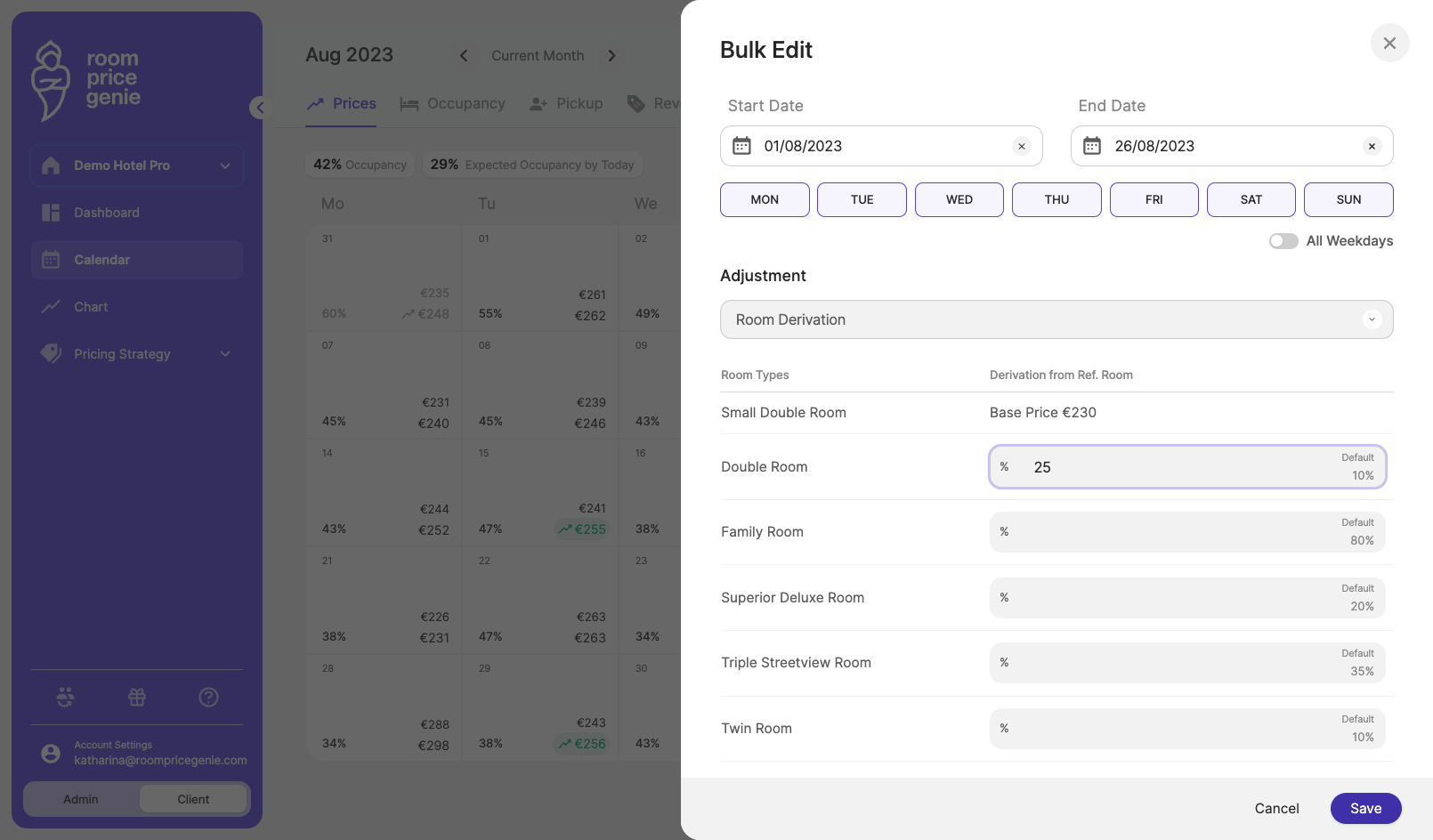Open the gift icon in sidebar footer
Image resolution: width=1433 pixels, height=840 pixels.
[137, 697]
